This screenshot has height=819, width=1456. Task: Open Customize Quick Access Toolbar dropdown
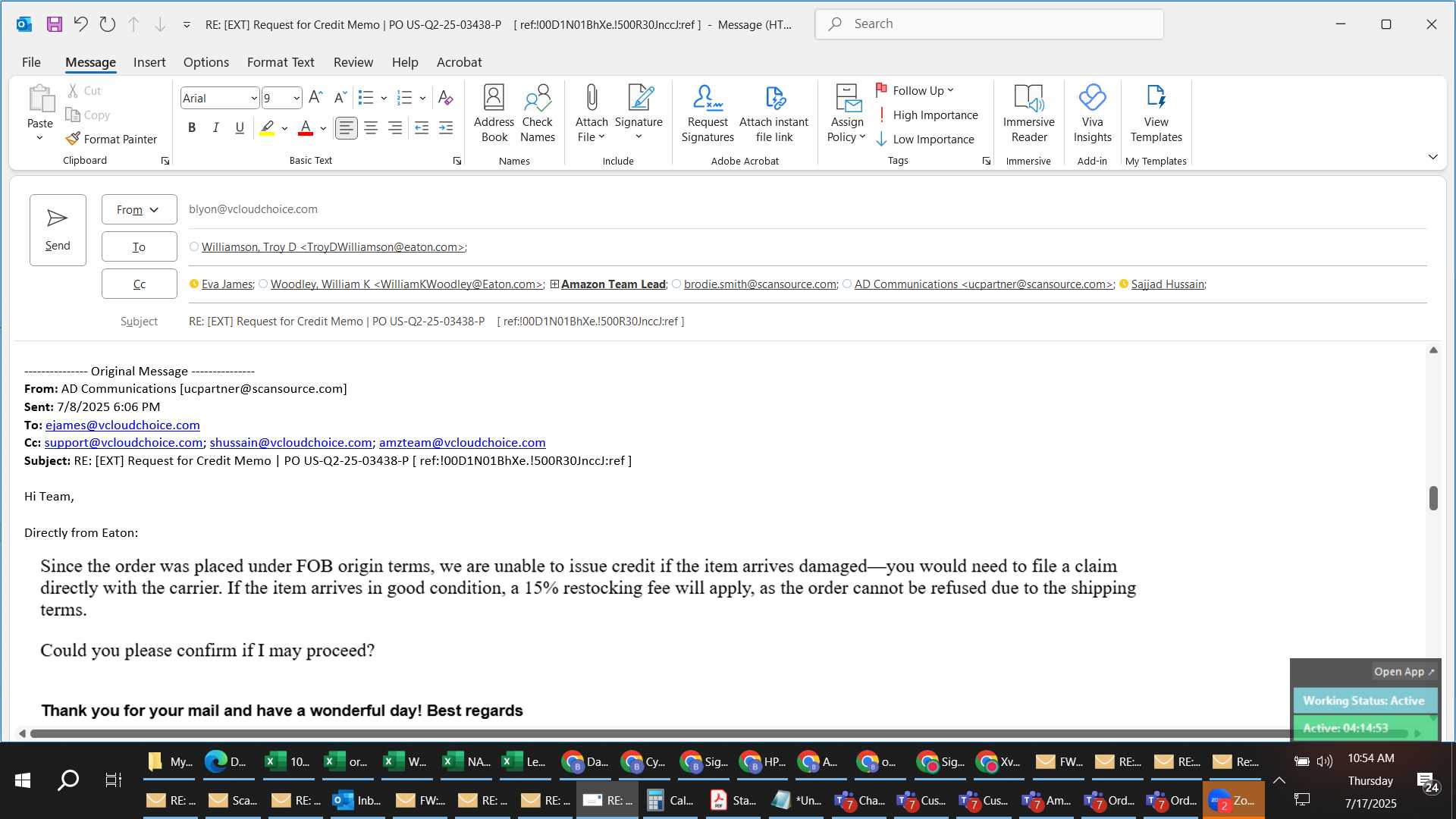(x=187, y=24)
